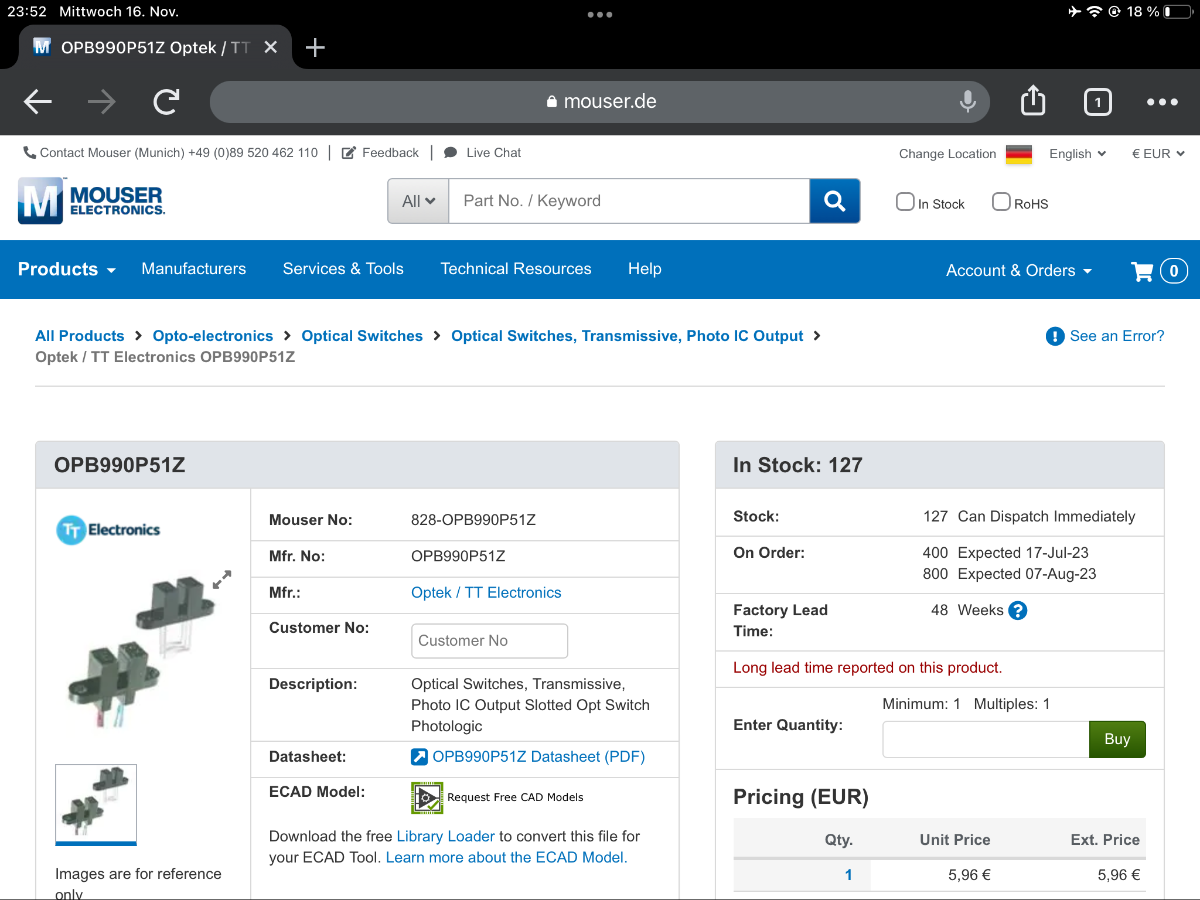Click the forward navigation arrow
Viewport: 1200px width, 900px height.
point(101,101)
